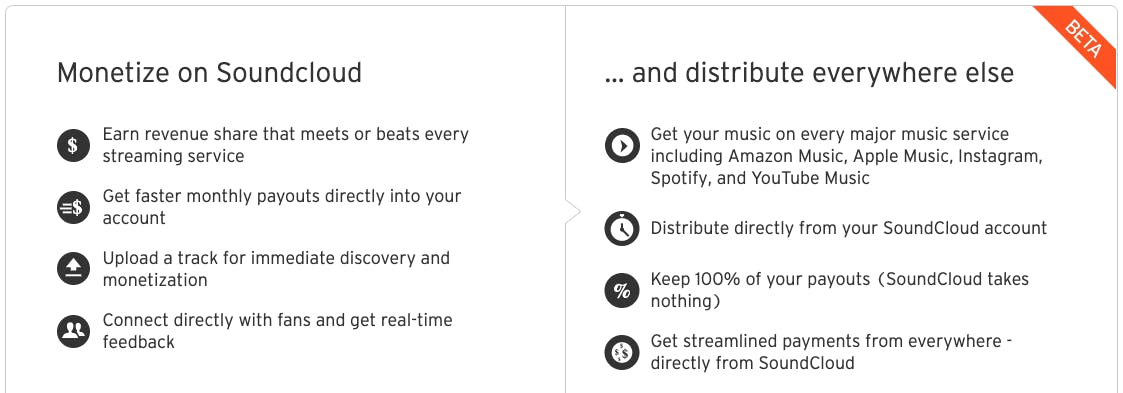The image size is (1123, 393).
Task: Click the Earn revenue share text
Action: (x=285, y=145)
